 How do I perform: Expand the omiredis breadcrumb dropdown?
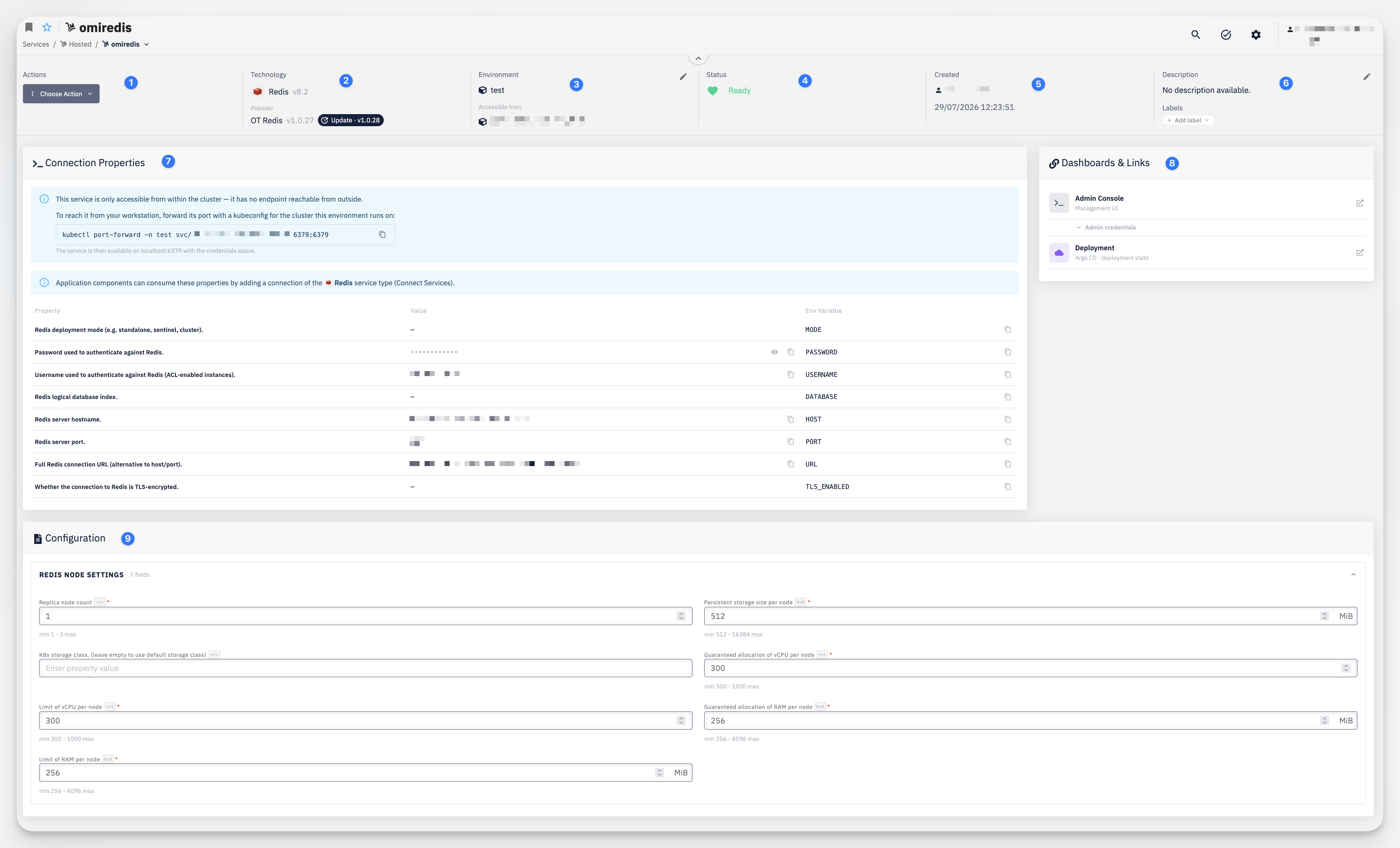(147, 44)
